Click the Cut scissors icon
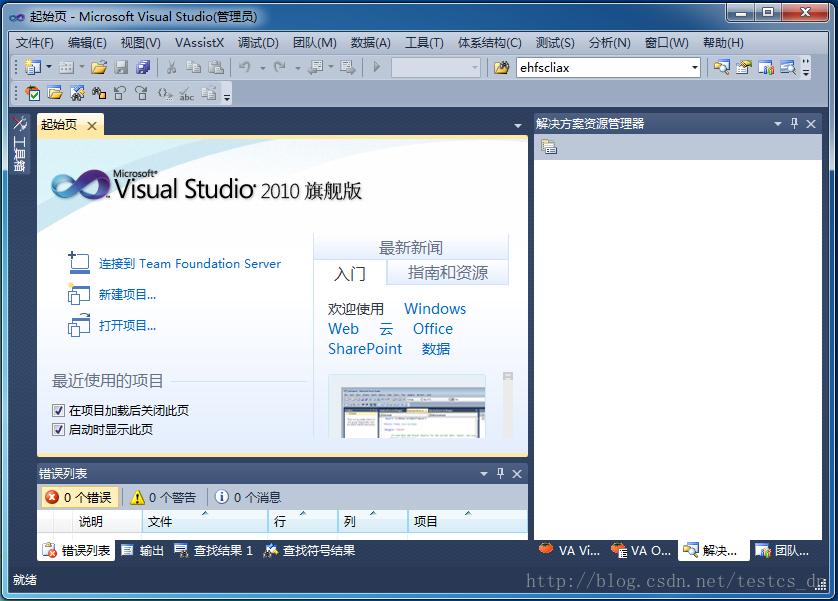Screen dimensions: 838x601 pyautogui.click(x=171, y=68)
